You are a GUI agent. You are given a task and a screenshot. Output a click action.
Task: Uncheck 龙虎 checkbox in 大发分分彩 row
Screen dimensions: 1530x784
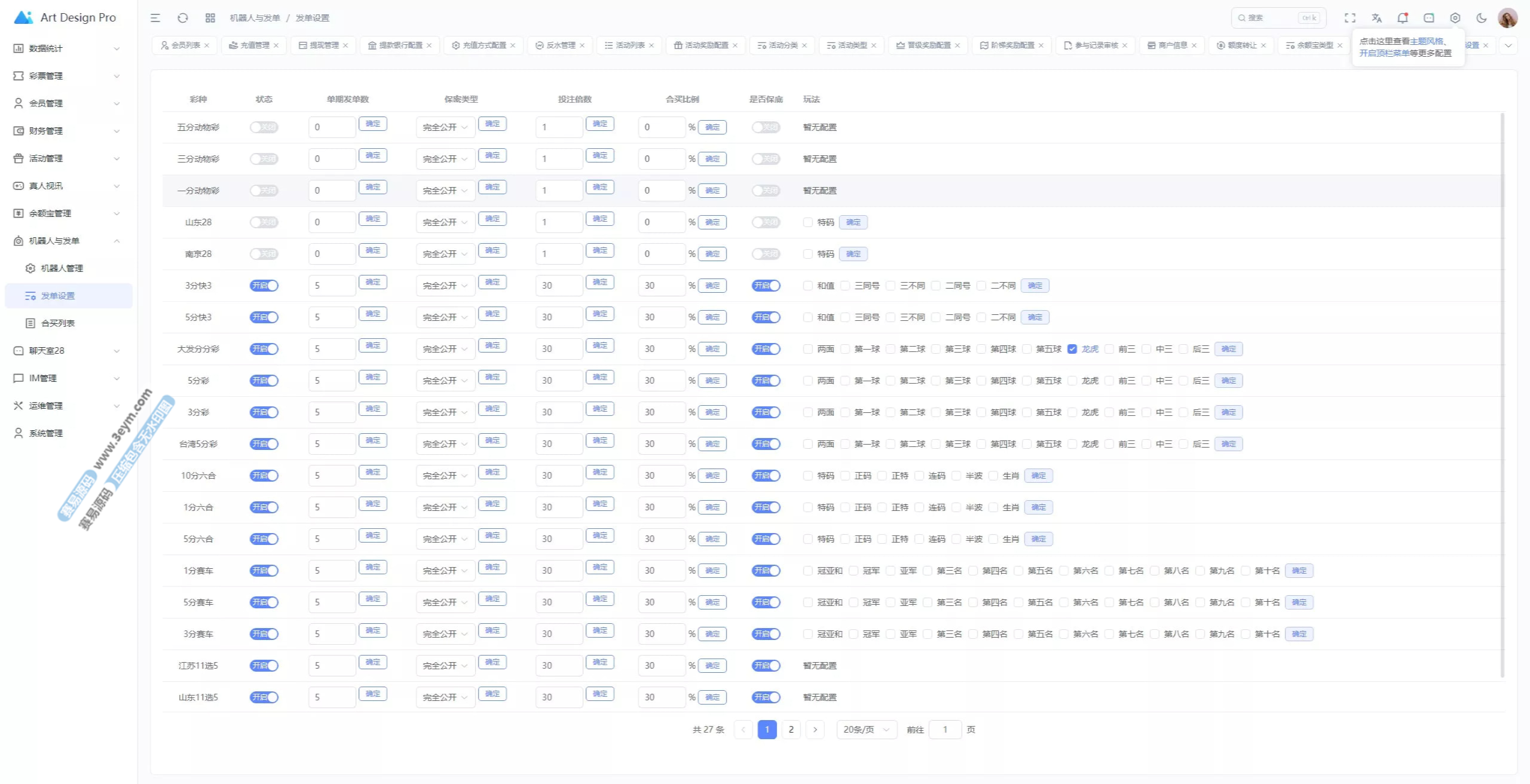(1072, 349)
